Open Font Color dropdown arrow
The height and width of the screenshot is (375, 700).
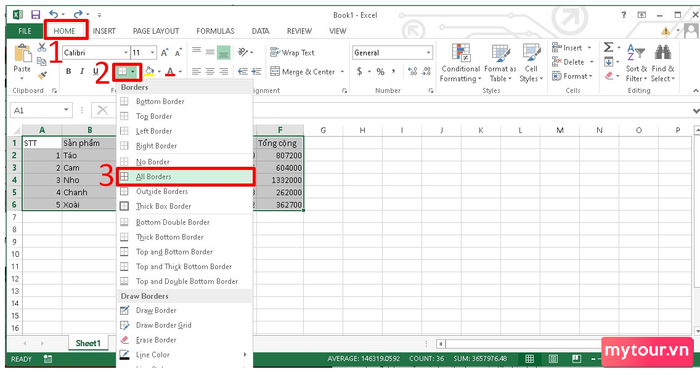[x=180, y=71]
